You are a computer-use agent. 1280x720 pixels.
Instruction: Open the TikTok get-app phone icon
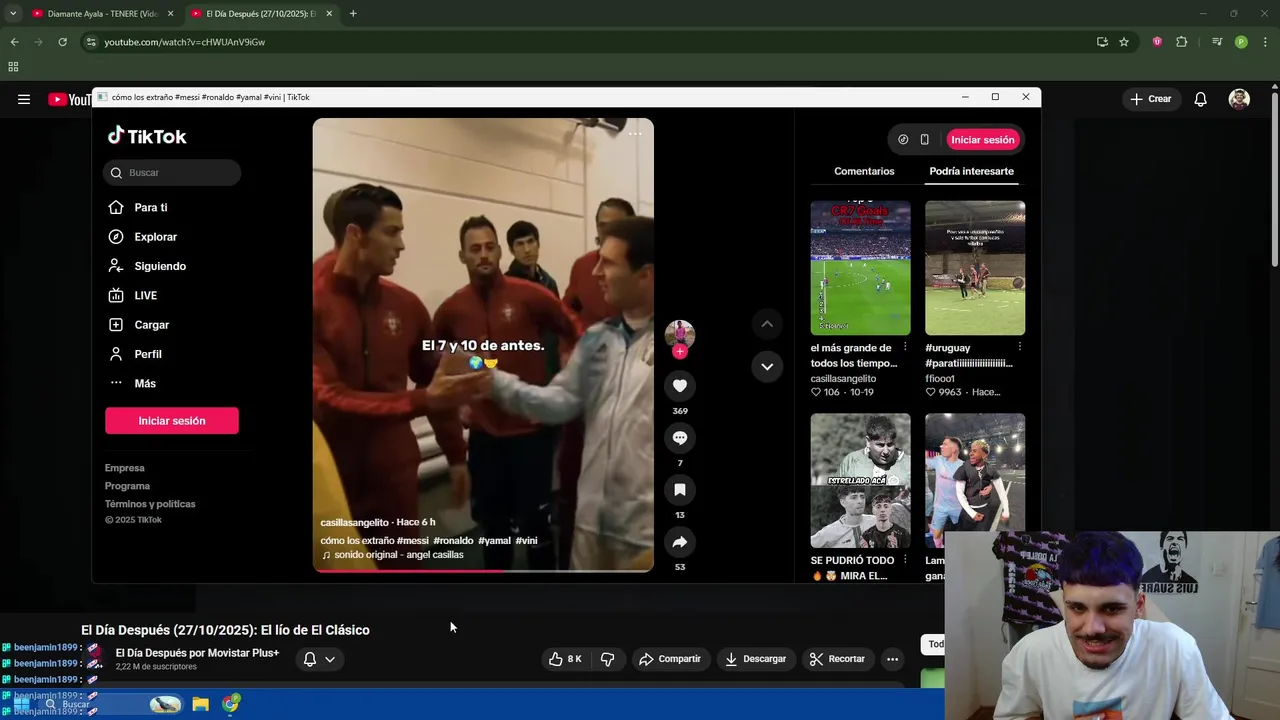[x=925, y=140]
